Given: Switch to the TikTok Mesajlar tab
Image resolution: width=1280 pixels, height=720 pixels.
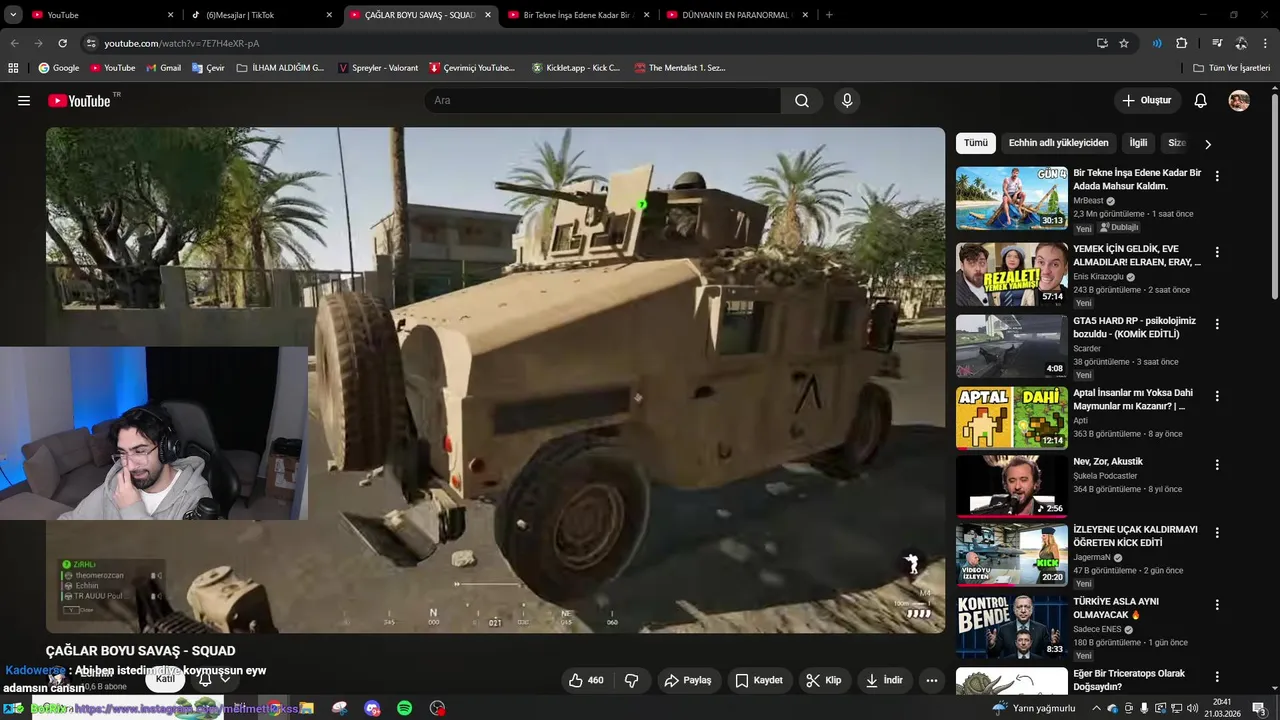Looking at the screenshot, I should point(260,15).
